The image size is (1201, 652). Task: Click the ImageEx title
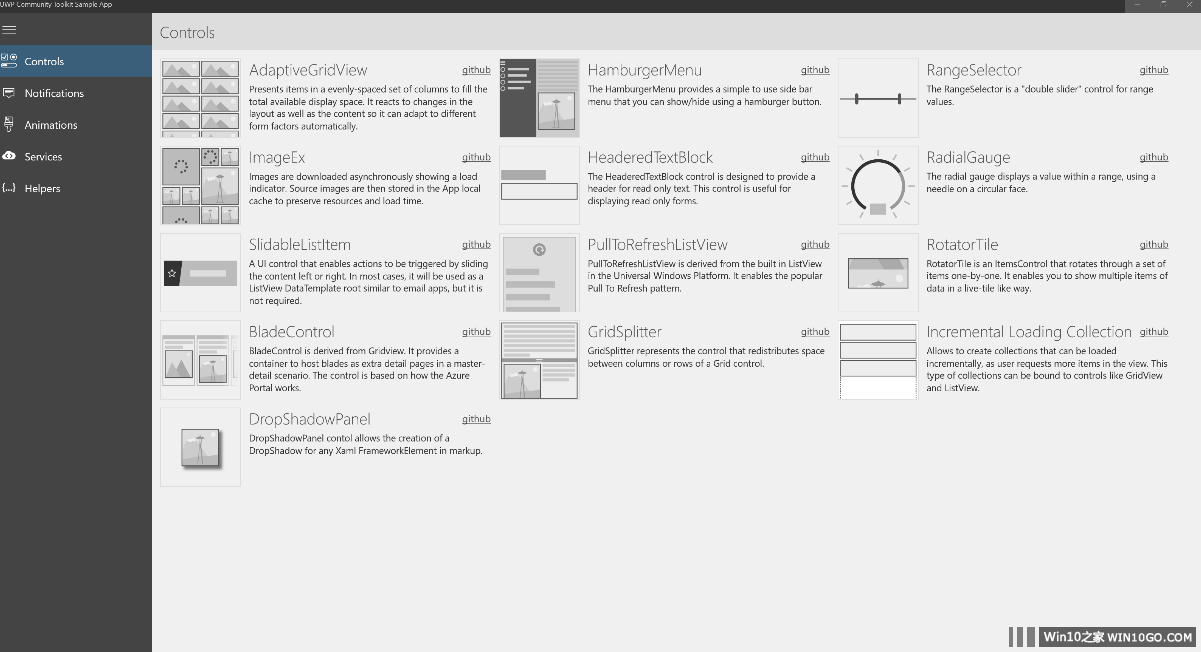pyautogui.click(x=277, y=157)
